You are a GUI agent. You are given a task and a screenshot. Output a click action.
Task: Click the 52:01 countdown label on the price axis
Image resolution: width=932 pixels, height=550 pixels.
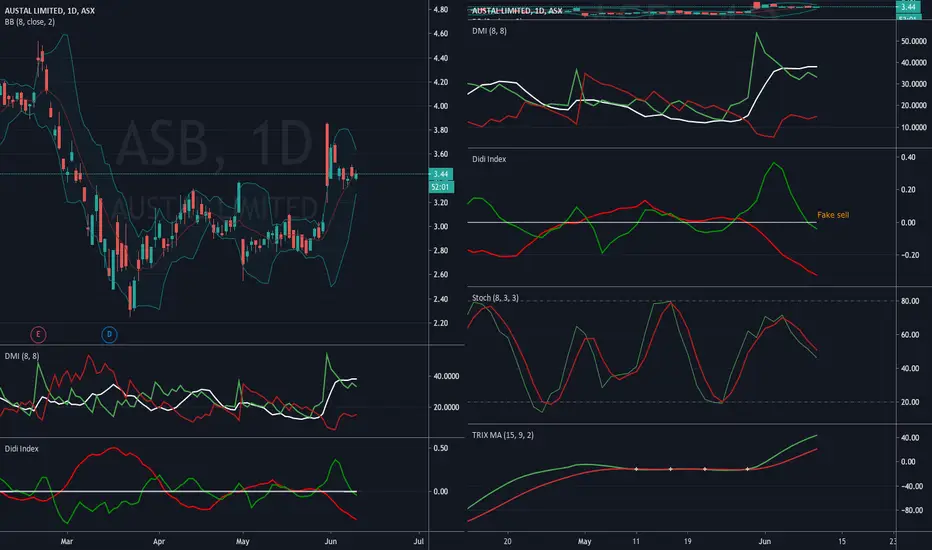pos(440,187)
